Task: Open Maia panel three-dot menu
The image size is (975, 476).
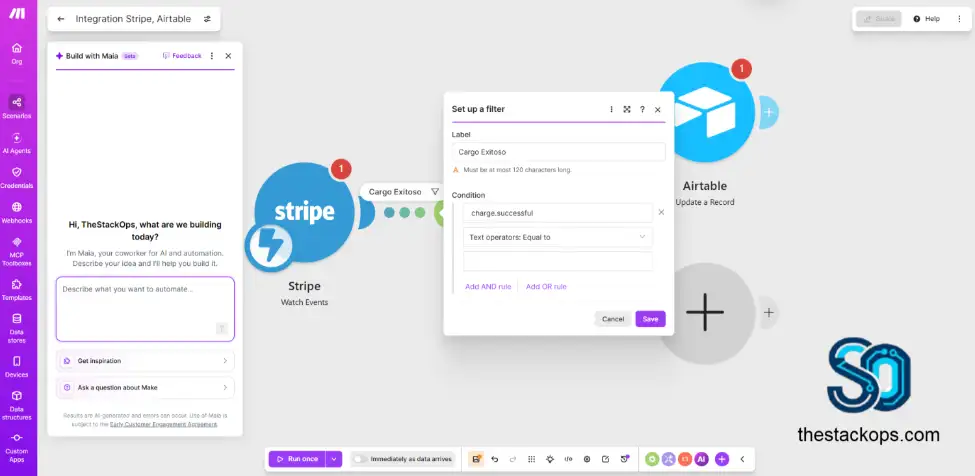Action: pos(212,56)
